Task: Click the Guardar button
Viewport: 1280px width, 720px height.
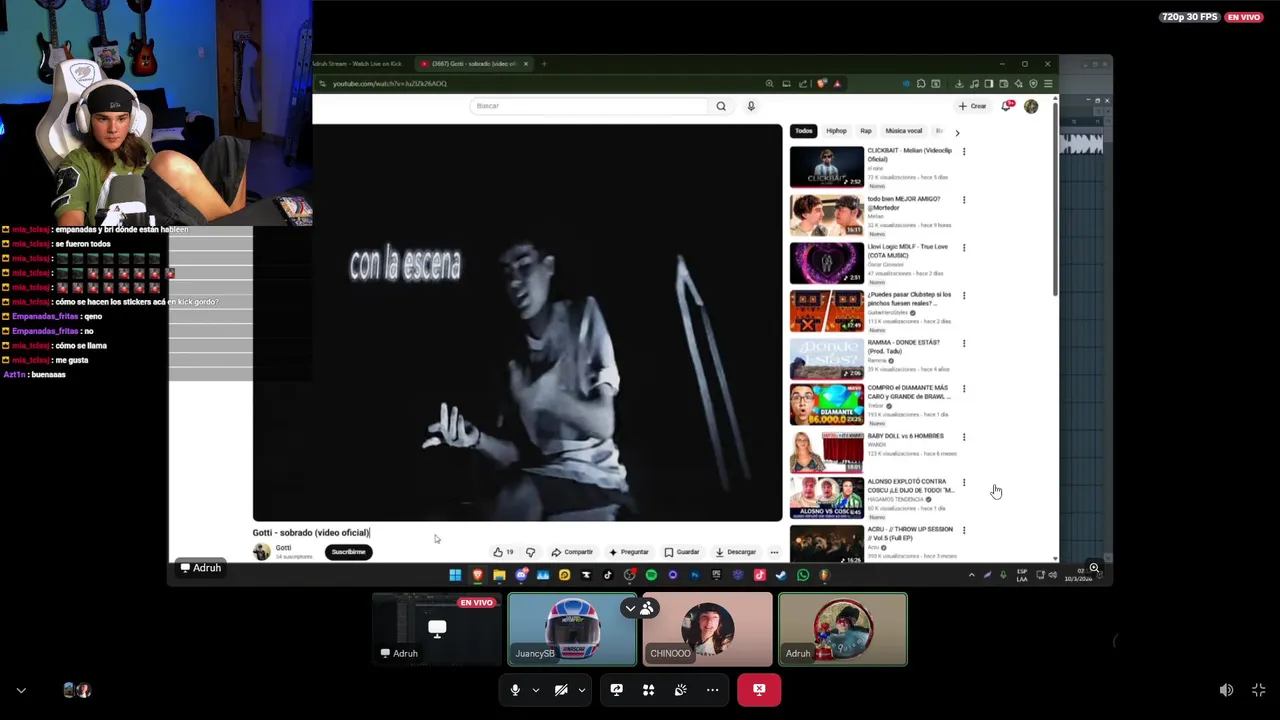Action: coord(682,552)
